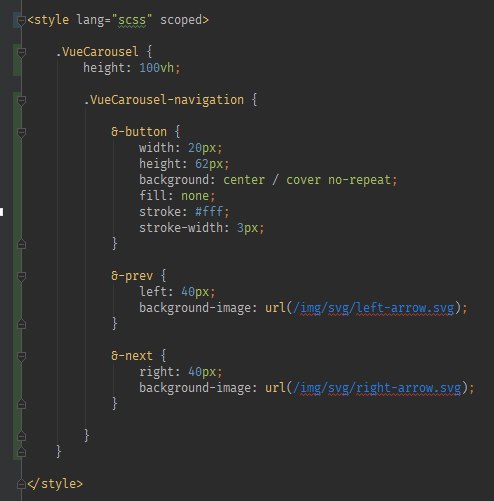Click the fold-end marker closing the .VueCarousel block
The height and width of the screenshot is (501, 494).
click(x=21, y=452)
